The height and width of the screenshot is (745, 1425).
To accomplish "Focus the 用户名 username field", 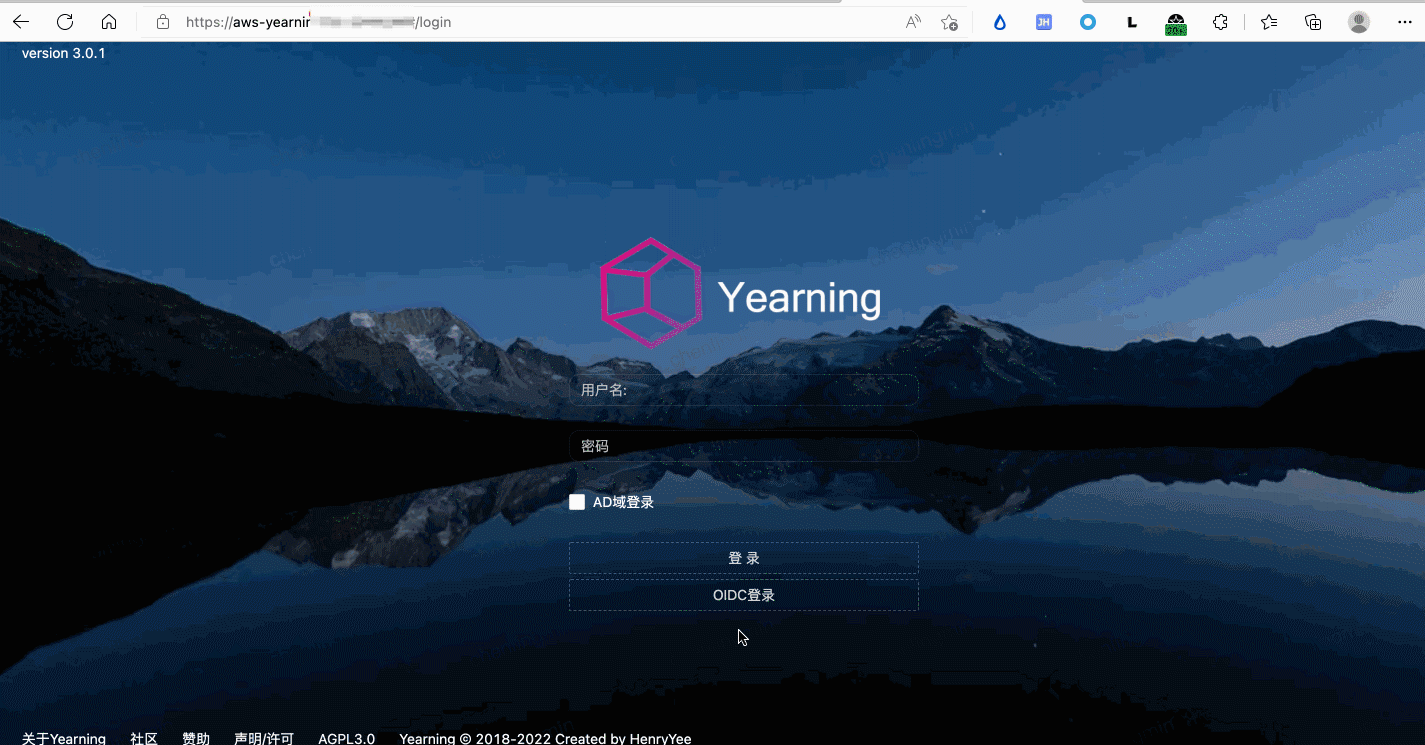I will click(x=743, y=390).
